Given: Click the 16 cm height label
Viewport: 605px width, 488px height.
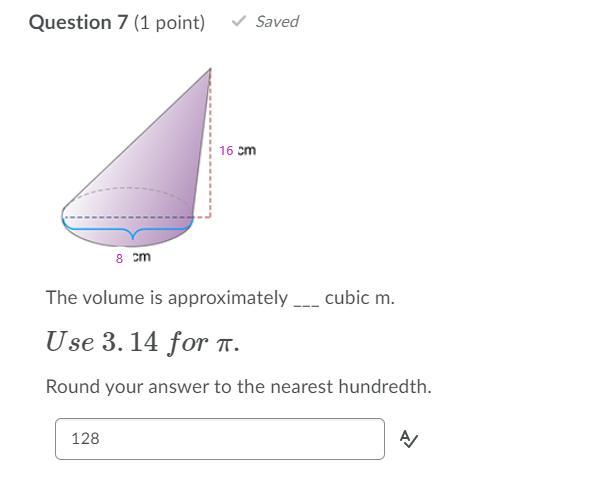Looking at the screenshot, I should click(237, 150).
